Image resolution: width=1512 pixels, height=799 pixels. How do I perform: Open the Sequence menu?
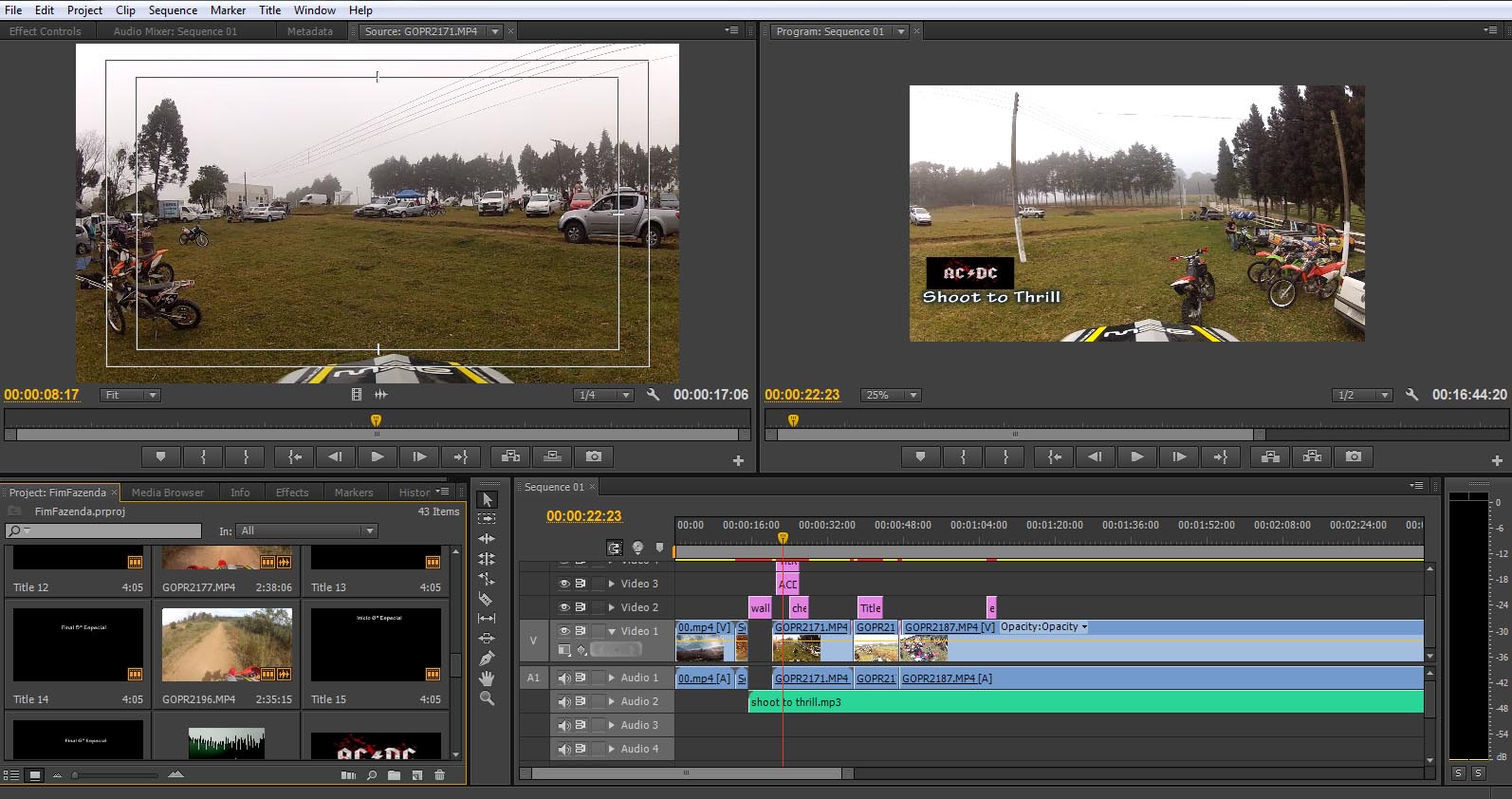173,9
